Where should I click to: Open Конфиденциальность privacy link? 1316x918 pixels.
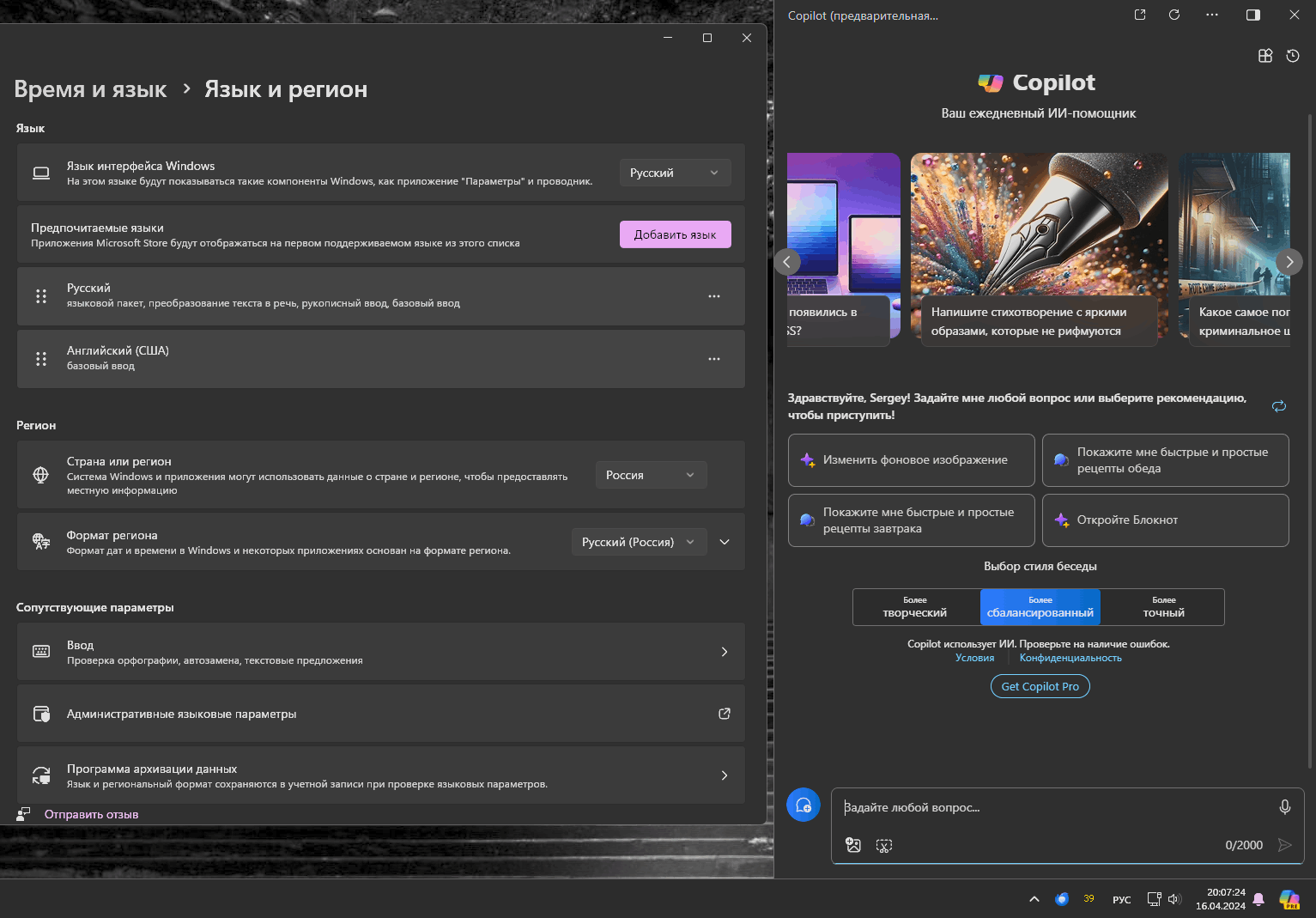click(1070, 658)
